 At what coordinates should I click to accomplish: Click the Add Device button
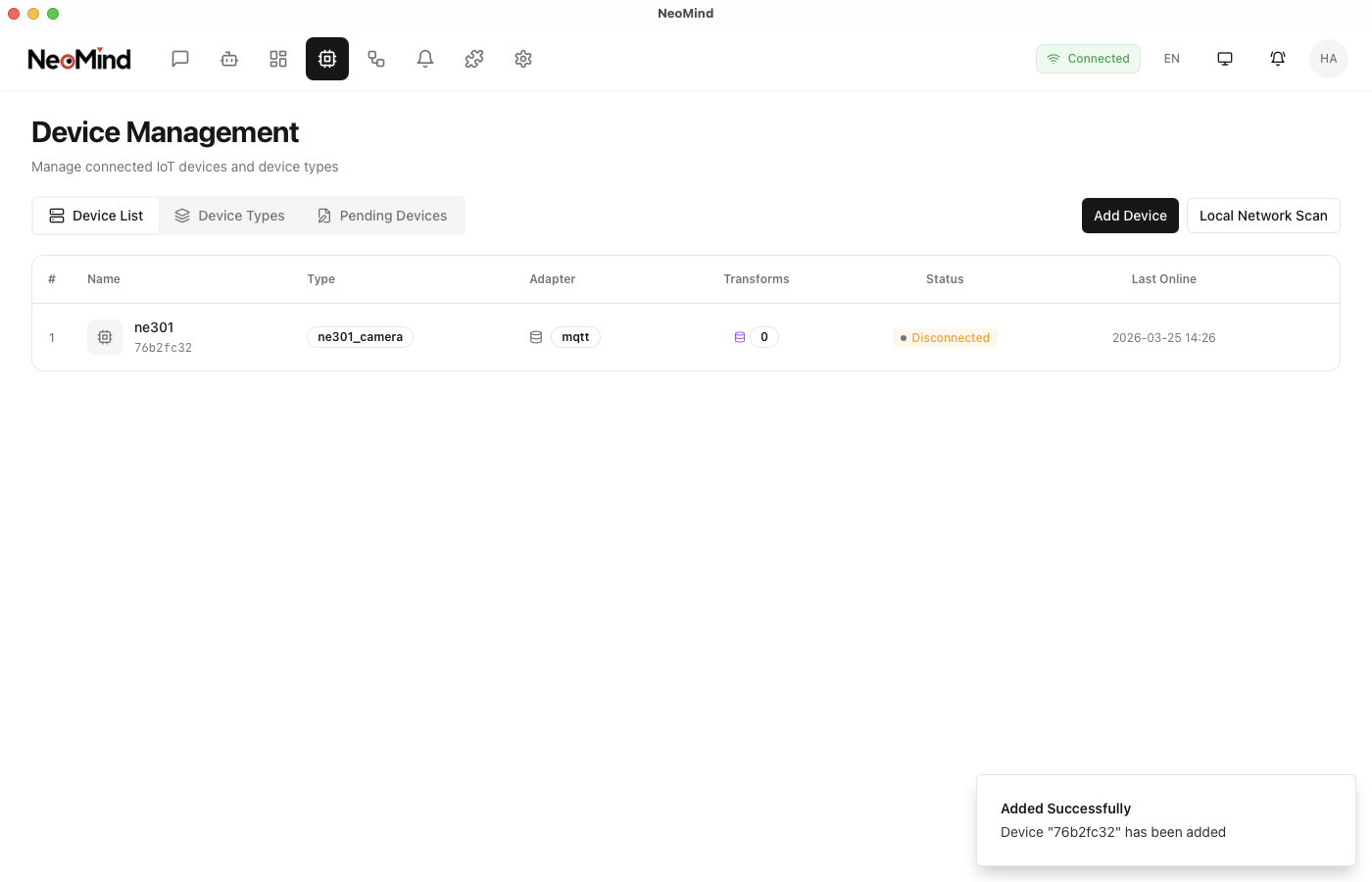pos(1130,216)
